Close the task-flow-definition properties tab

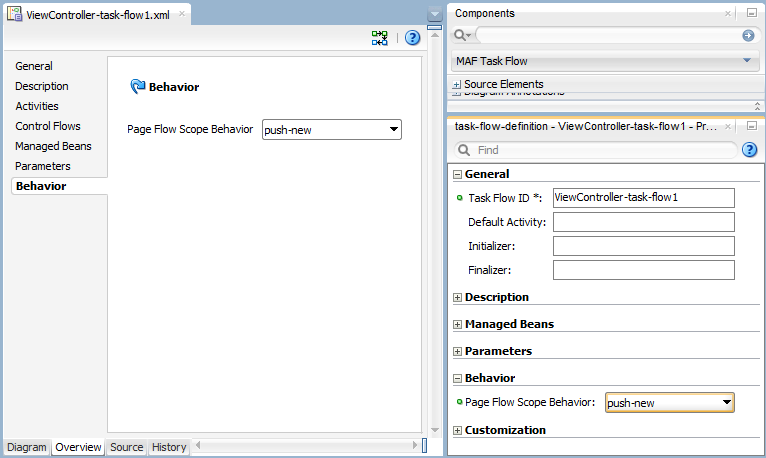728,126
